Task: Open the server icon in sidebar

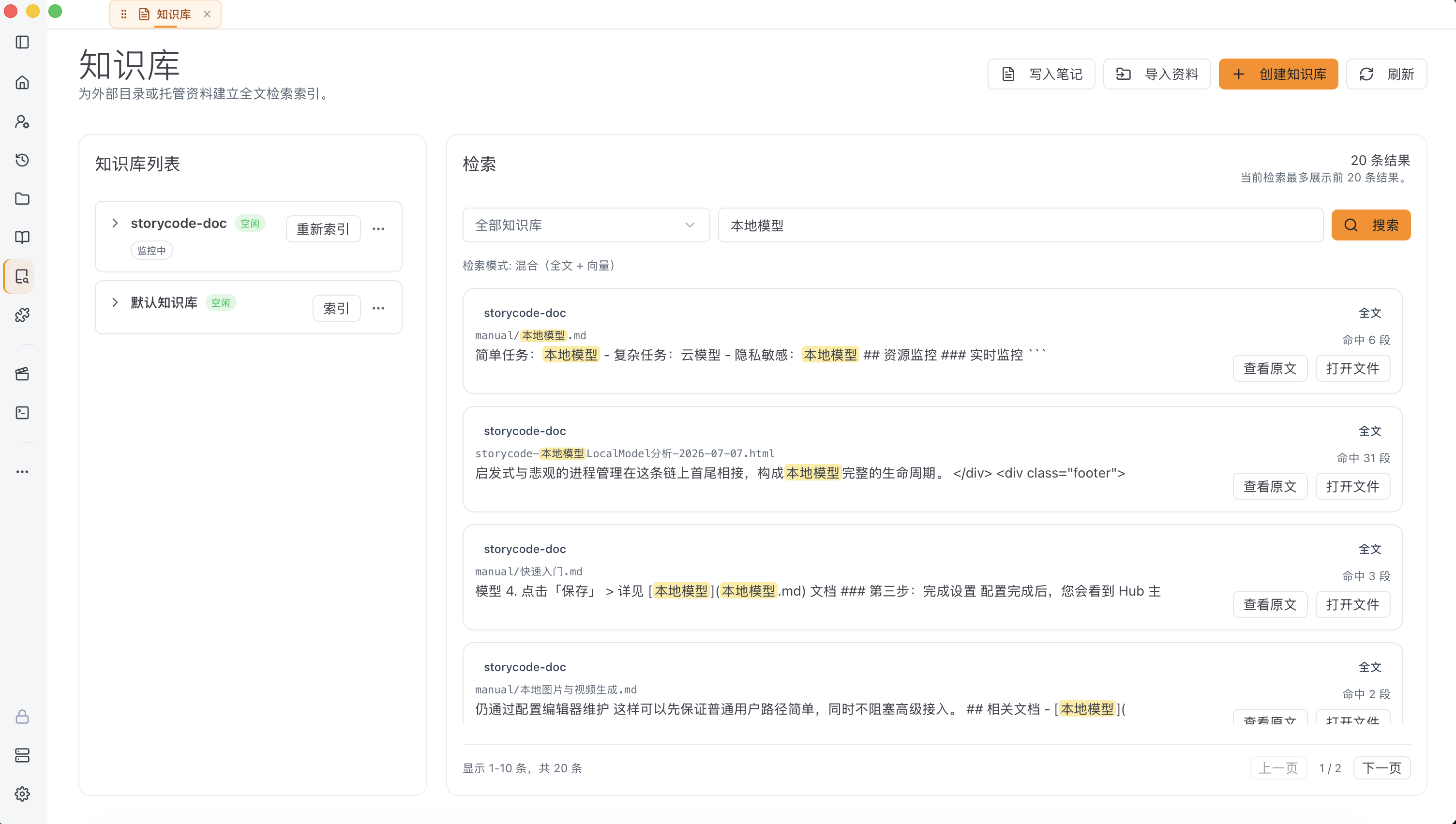Action: point(22,755)
